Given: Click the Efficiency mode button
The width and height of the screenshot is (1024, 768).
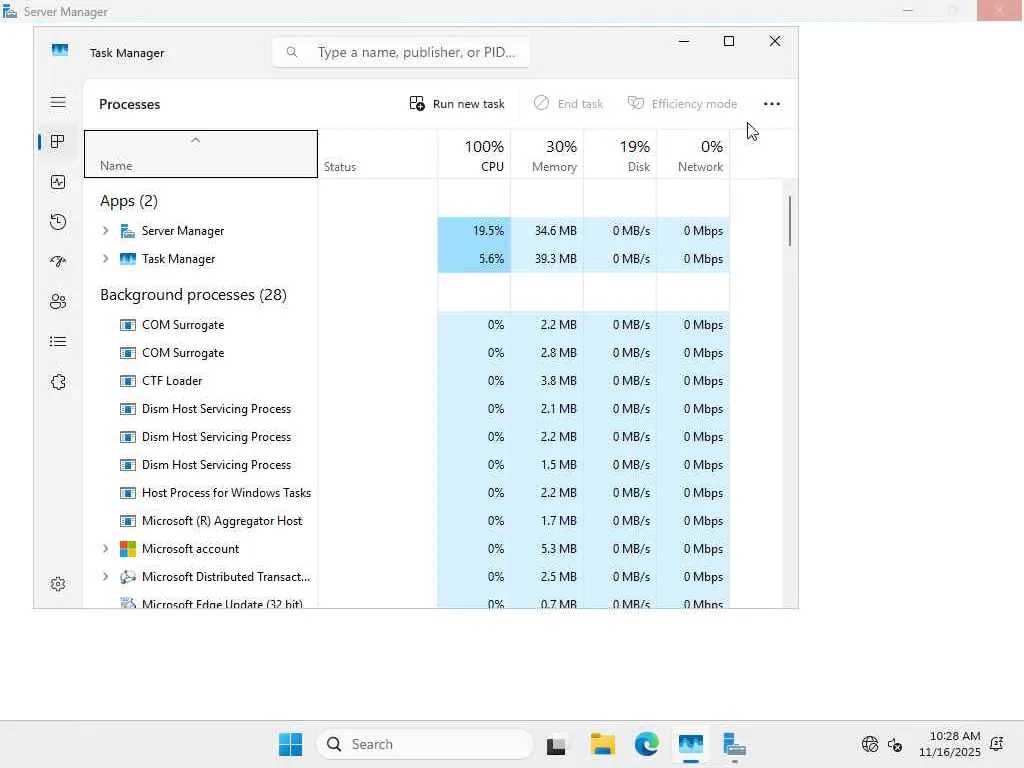Looking at the screenshot, I should (682, 104).
